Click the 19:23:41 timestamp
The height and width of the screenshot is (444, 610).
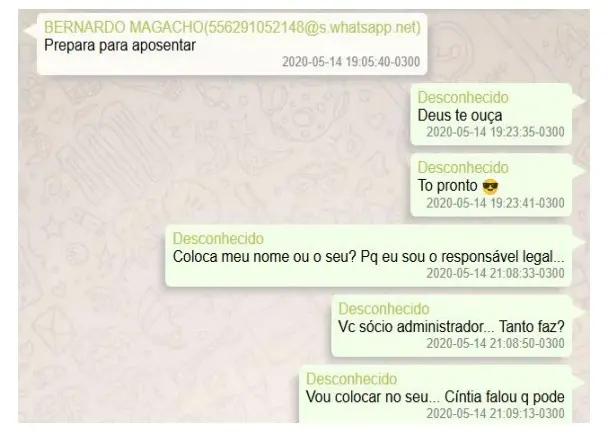pos(495,203)
